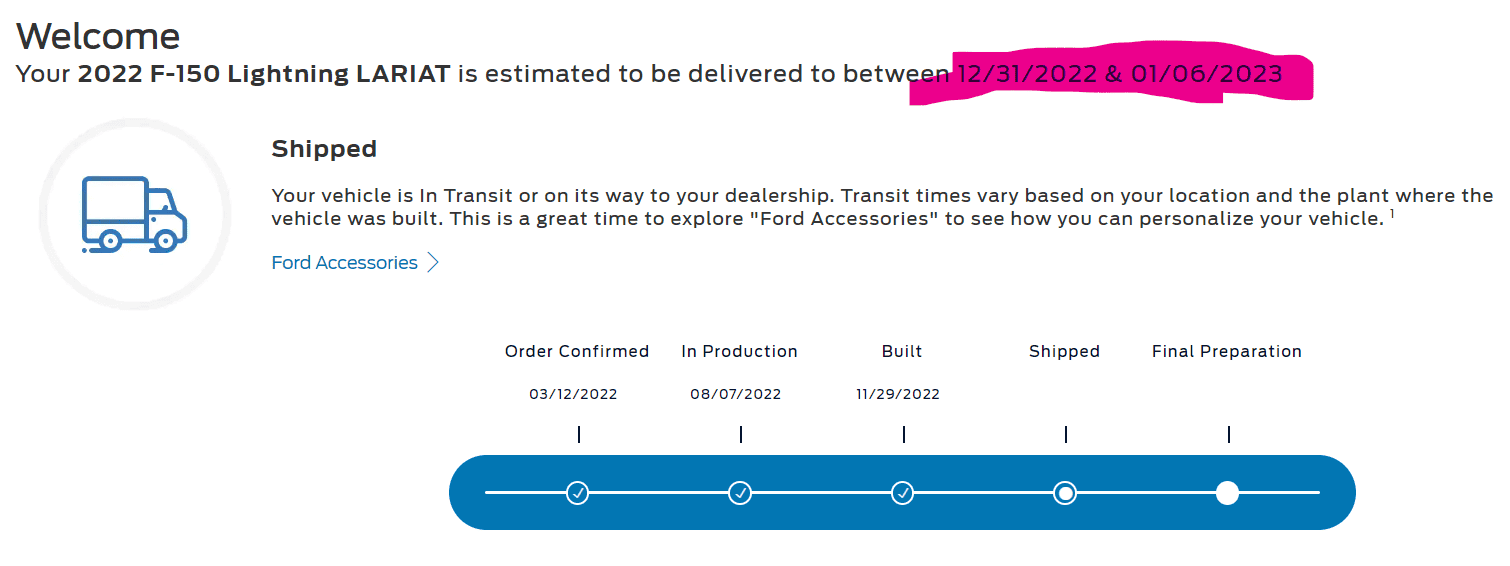Click the Welcome heading
Image resolution: width=1510 pixels, height=566 pixels.
tap(98, 36)
